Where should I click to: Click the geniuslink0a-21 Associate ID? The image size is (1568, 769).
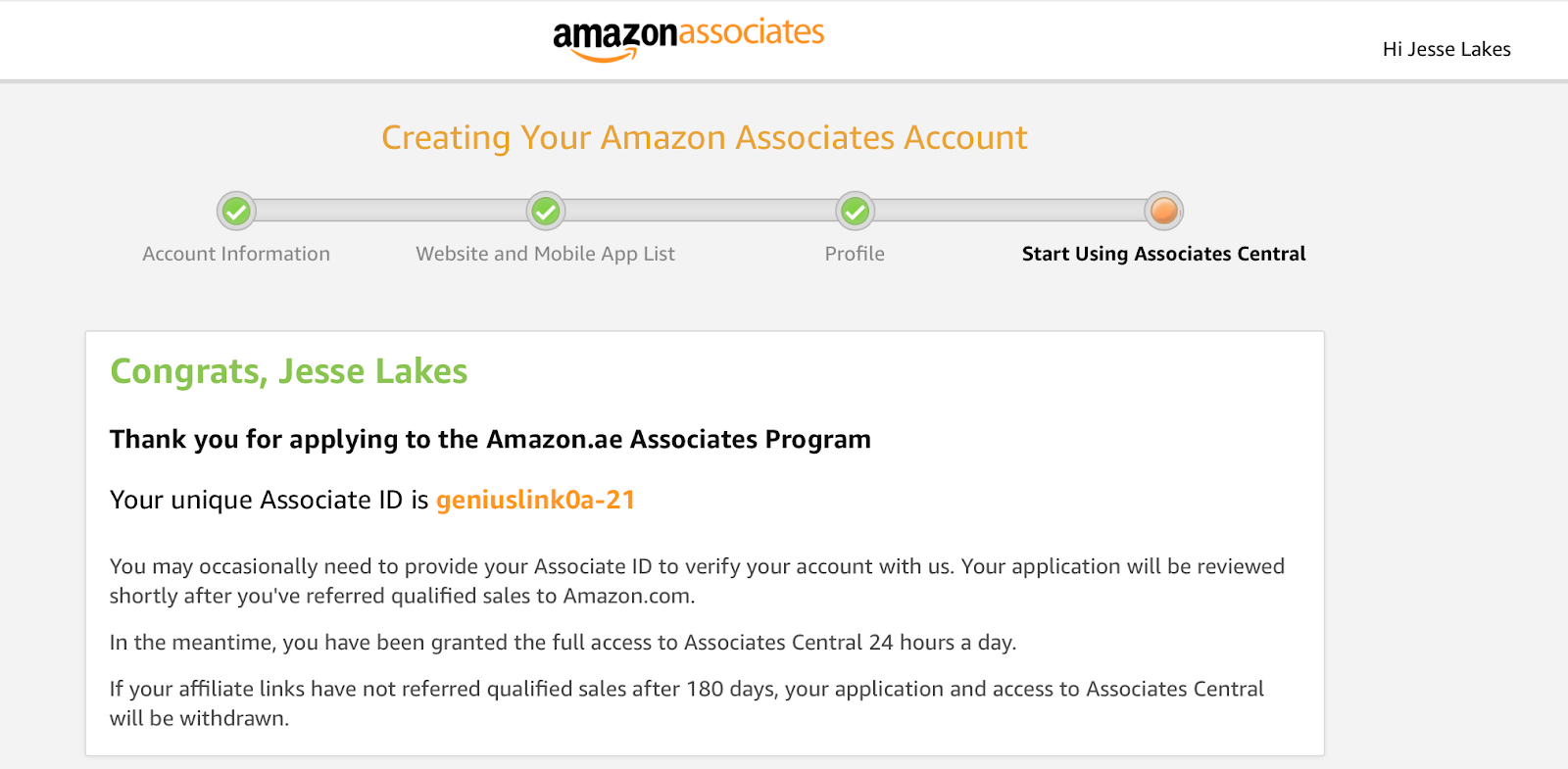535,500
